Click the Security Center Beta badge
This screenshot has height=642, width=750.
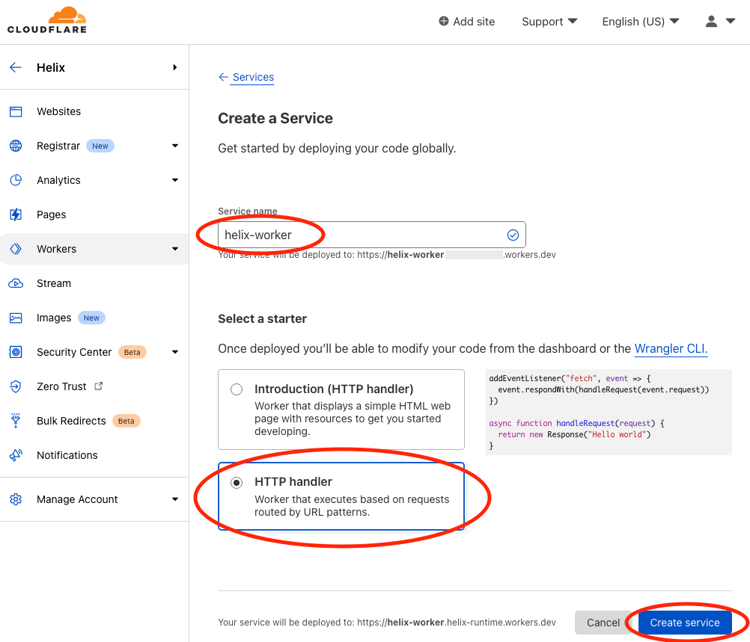coord(132,352)
